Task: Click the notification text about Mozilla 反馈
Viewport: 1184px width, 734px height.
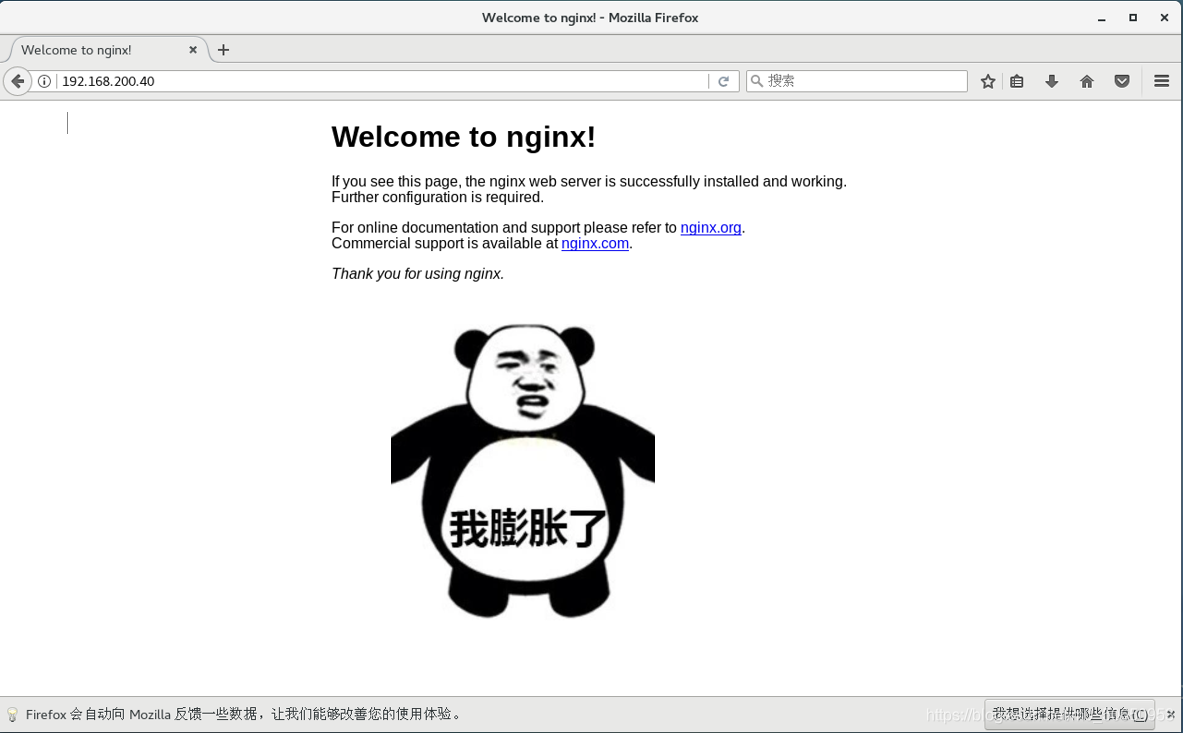Action: [244, 714]
